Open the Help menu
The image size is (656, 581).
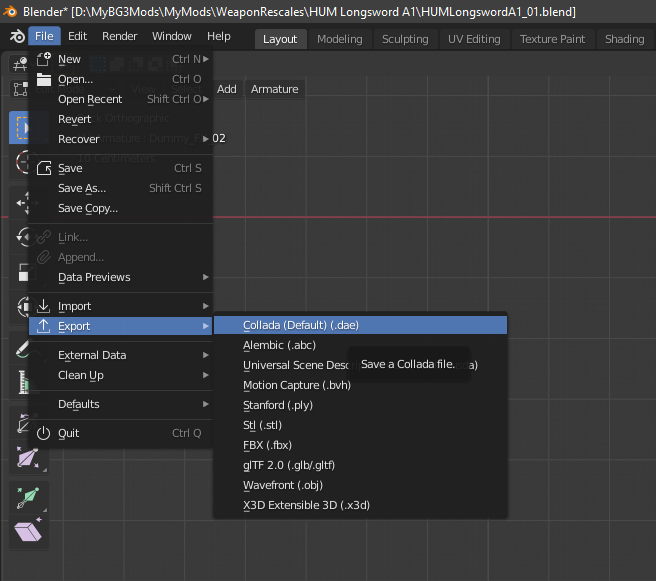218,36
